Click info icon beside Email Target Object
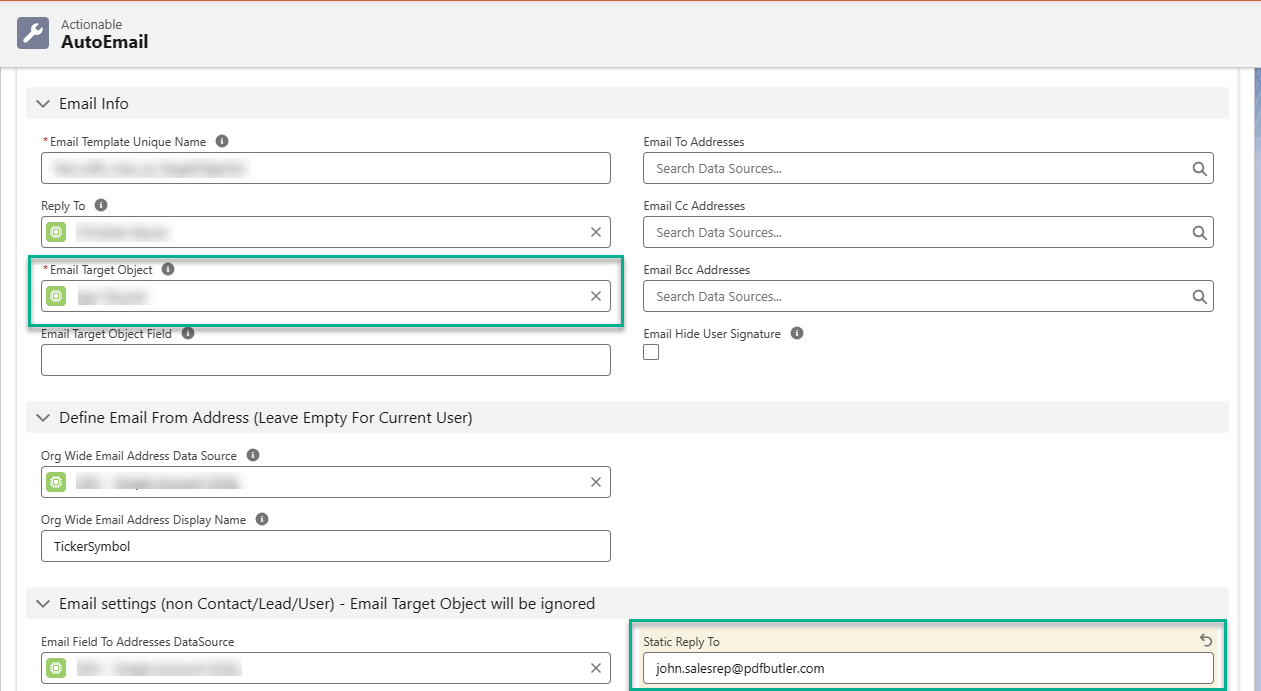 tap(168, 270)
